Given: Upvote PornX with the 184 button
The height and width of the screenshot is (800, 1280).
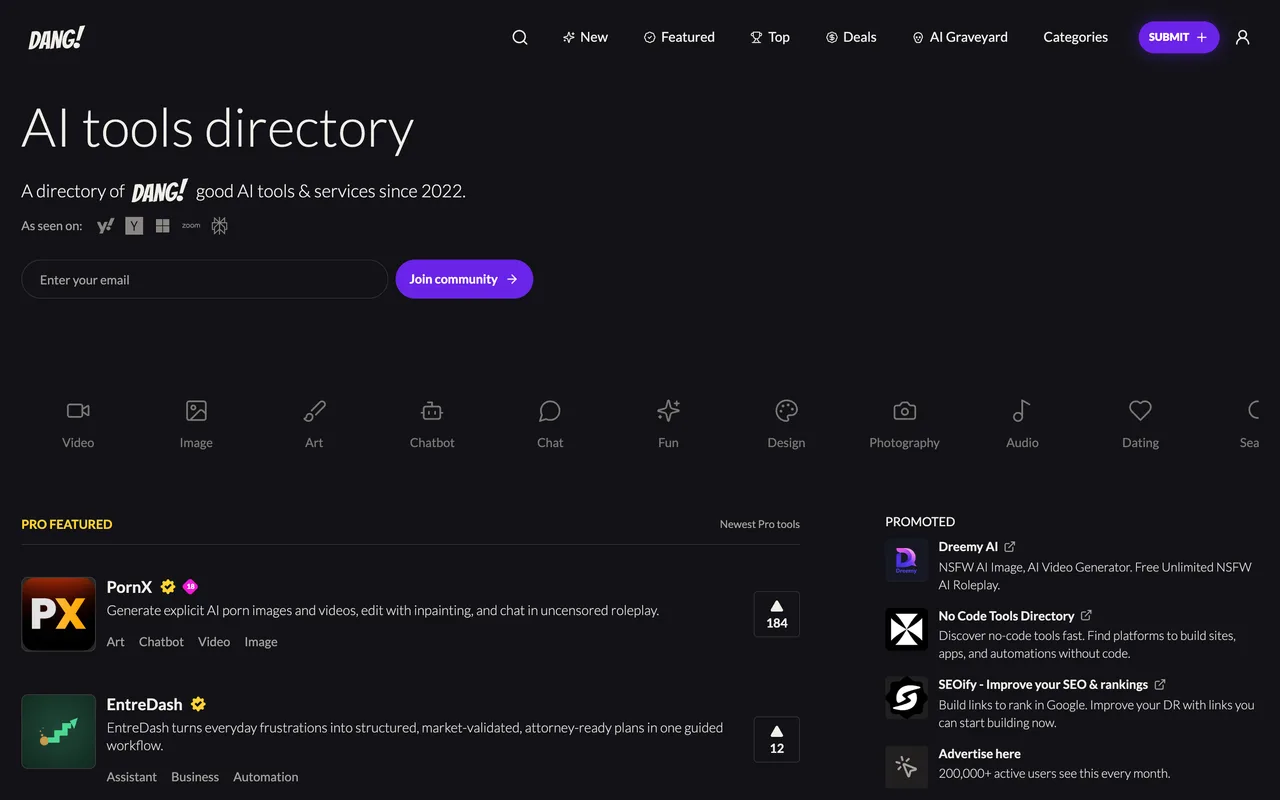Looking at the screenshot, I should [x=777, y=614].
